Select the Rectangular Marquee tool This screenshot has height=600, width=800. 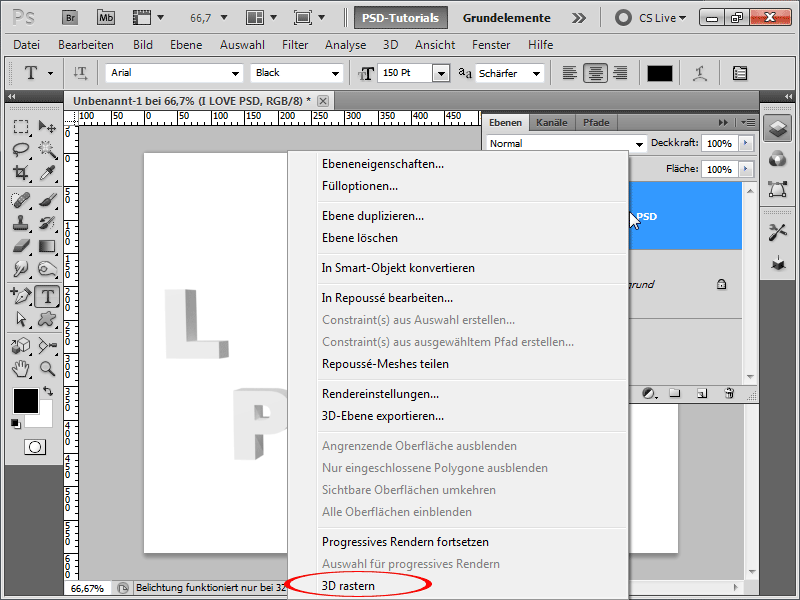pos(21,126)
